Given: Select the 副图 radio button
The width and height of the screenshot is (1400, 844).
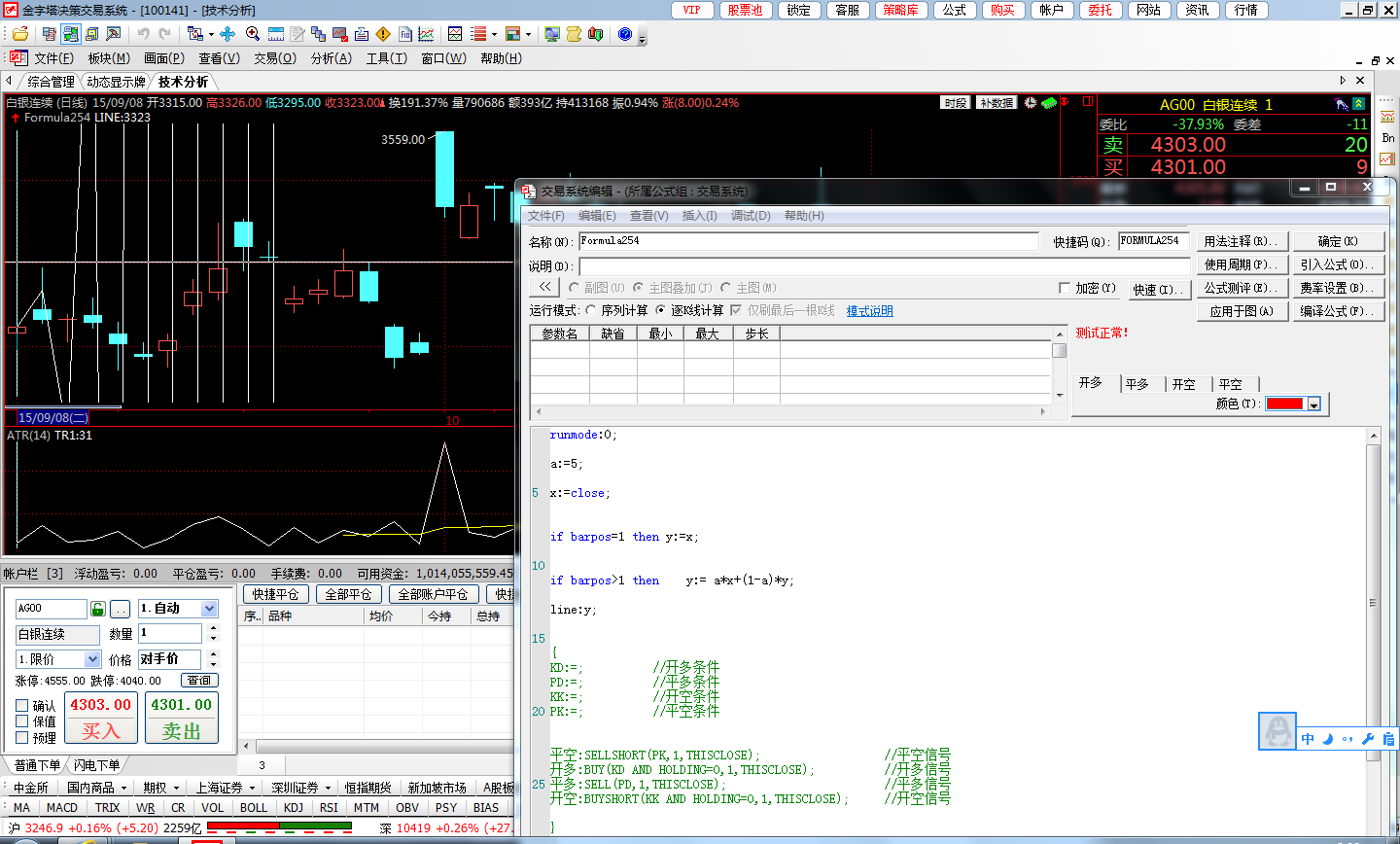Looking at the screenshot, I should click(x=574, y=288).
